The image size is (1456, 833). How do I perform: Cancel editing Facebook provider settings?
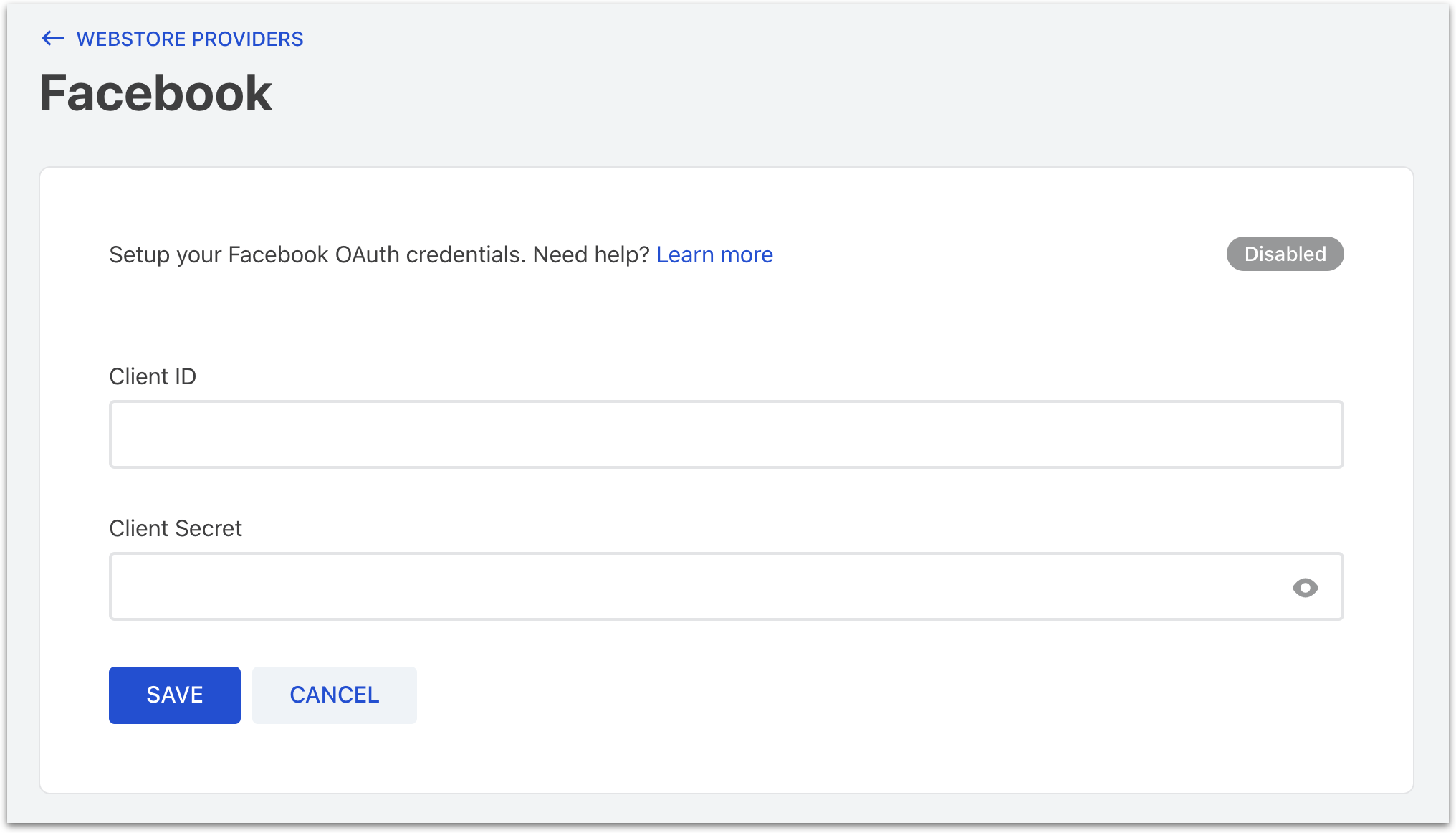[334, 695]
